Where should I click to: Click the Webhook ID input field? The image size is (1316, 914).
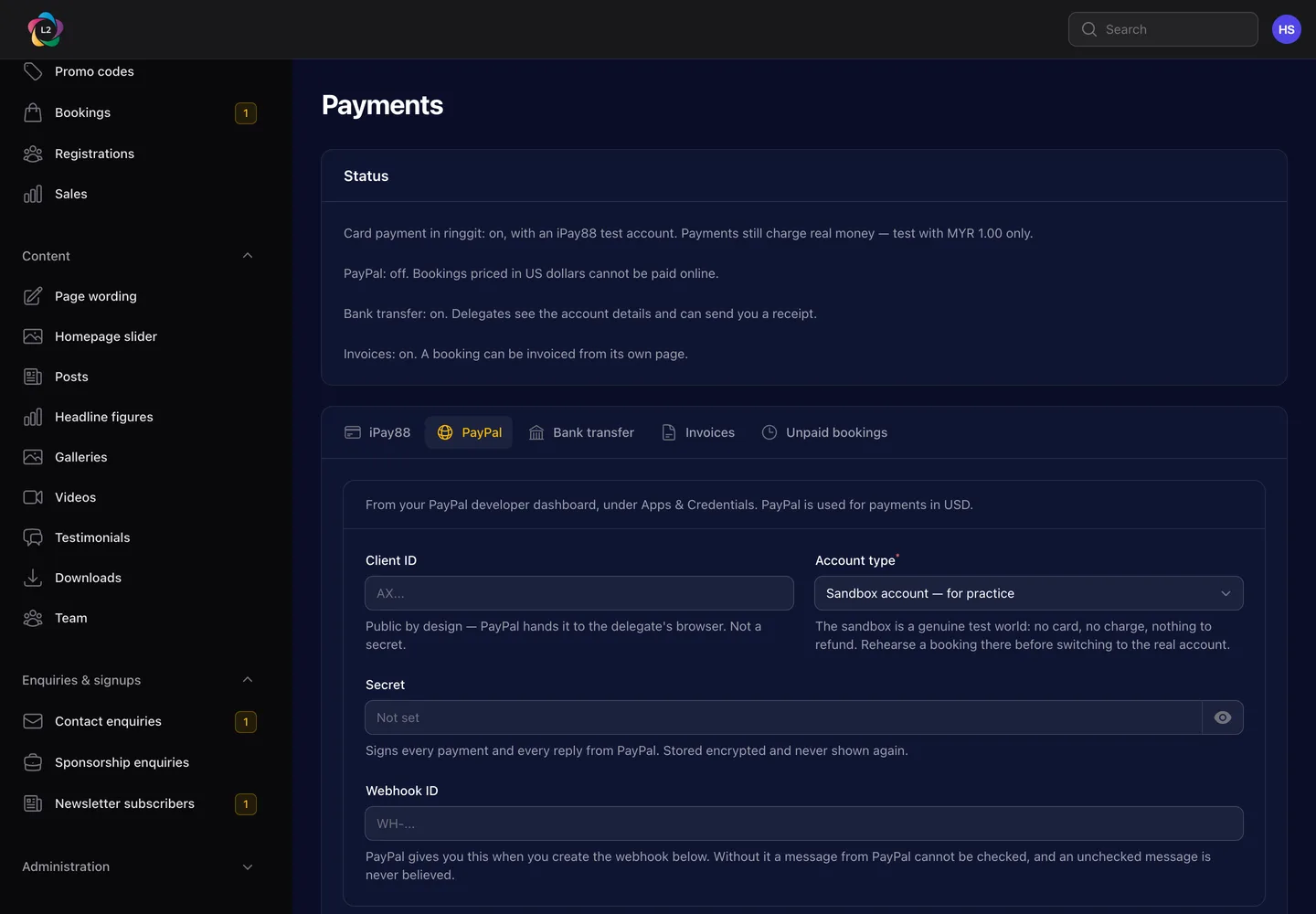click(x=804, y=824)
